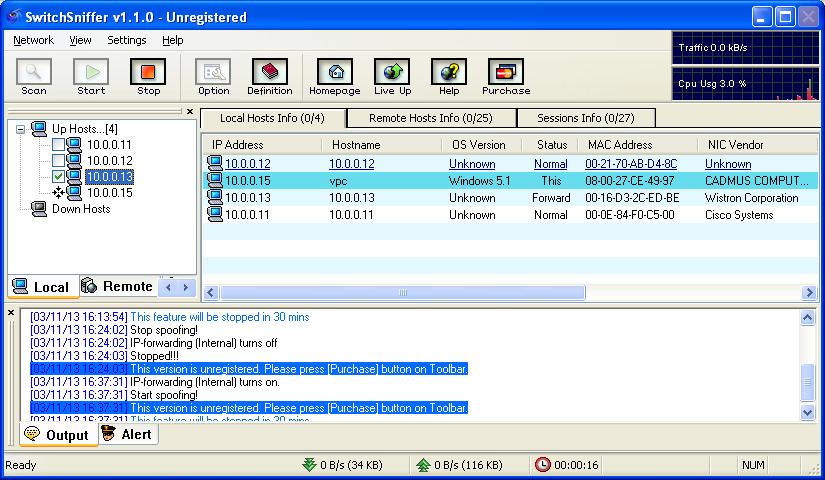Click the output log vertical scrollbar thumb

point(808,382)
